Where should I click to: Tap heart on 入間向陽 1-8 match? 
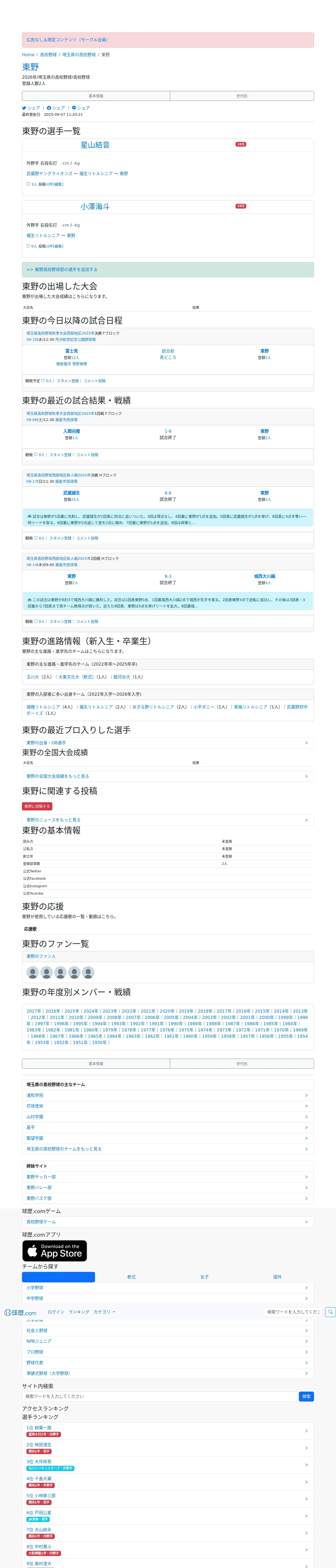click(36, 454)
